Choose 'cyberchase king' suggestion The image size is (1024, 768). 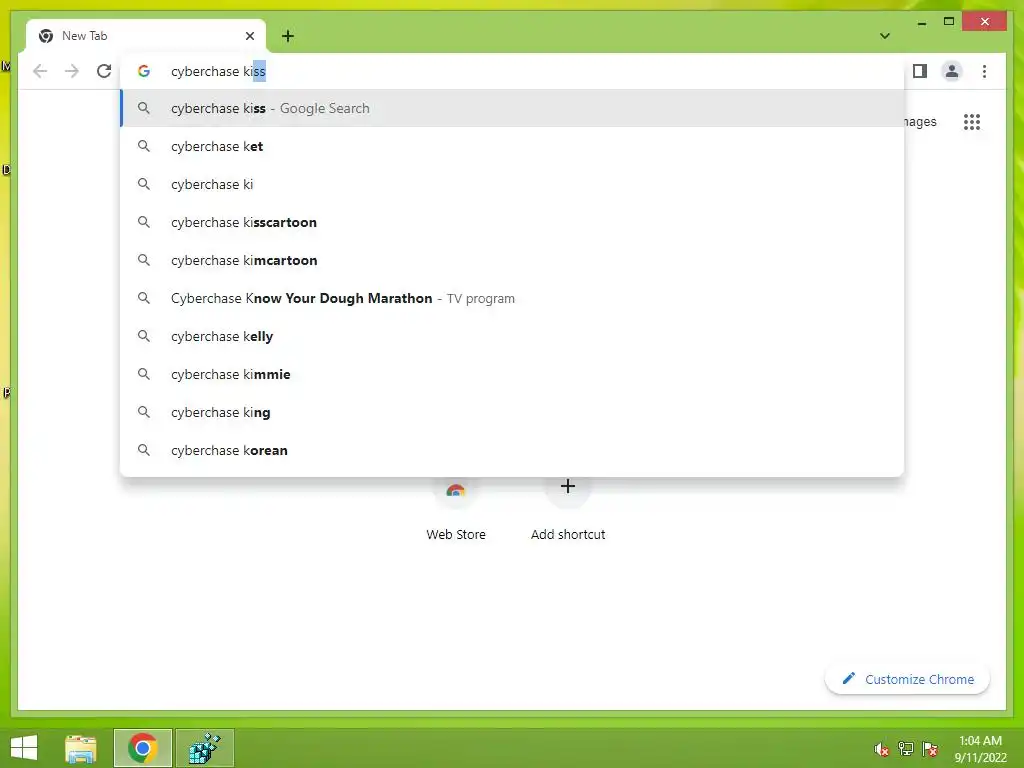click(x=513, y=412)
